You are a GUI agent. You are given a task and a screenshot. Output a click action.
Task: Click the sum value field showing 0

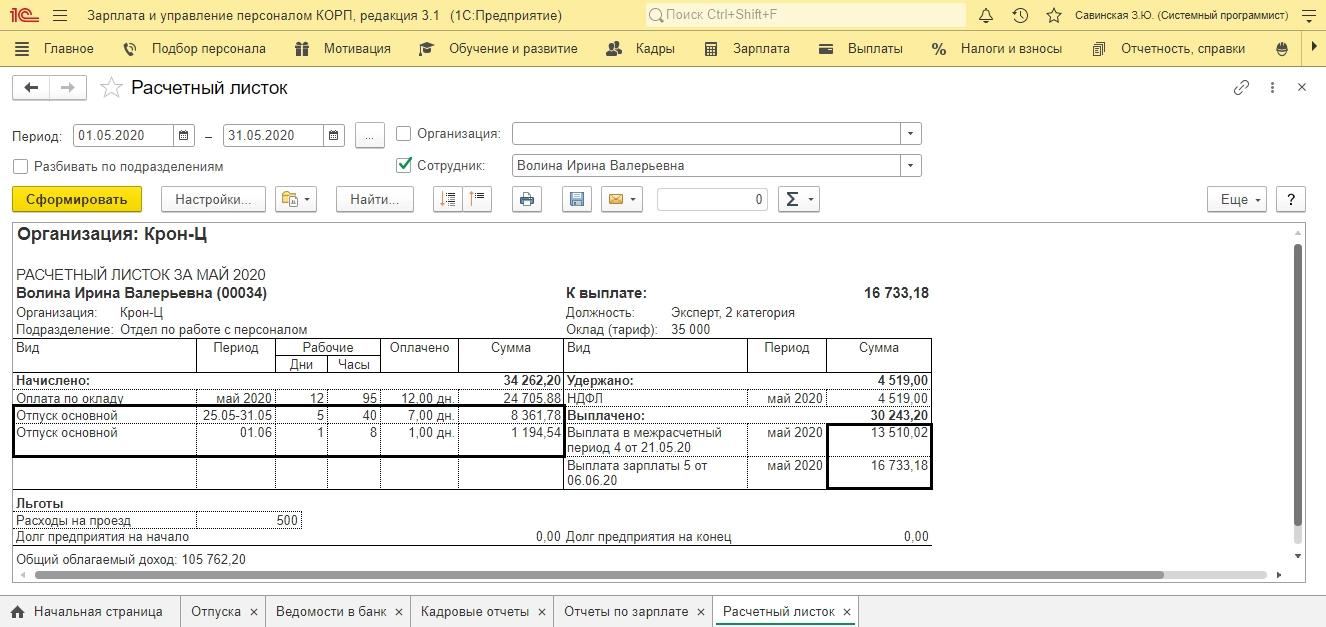[x=712, y=199]
